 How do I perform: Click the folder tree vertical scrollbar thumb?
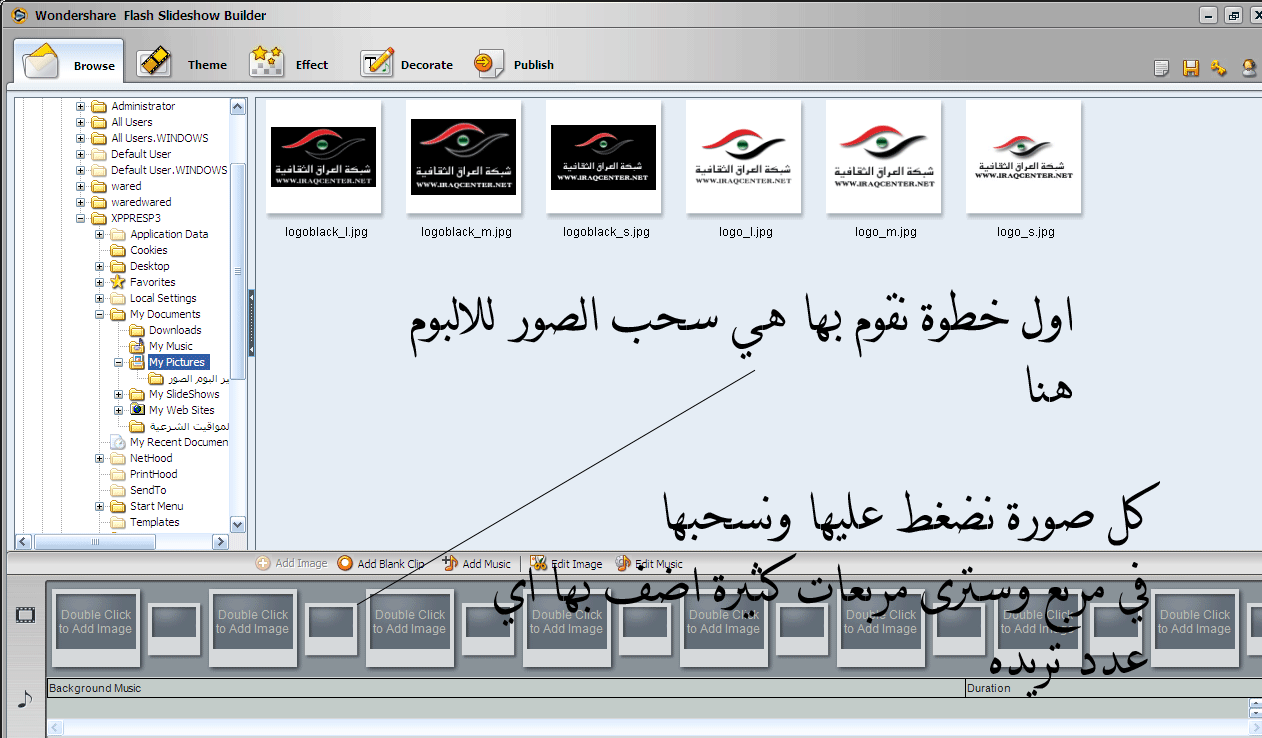(238, 270)
